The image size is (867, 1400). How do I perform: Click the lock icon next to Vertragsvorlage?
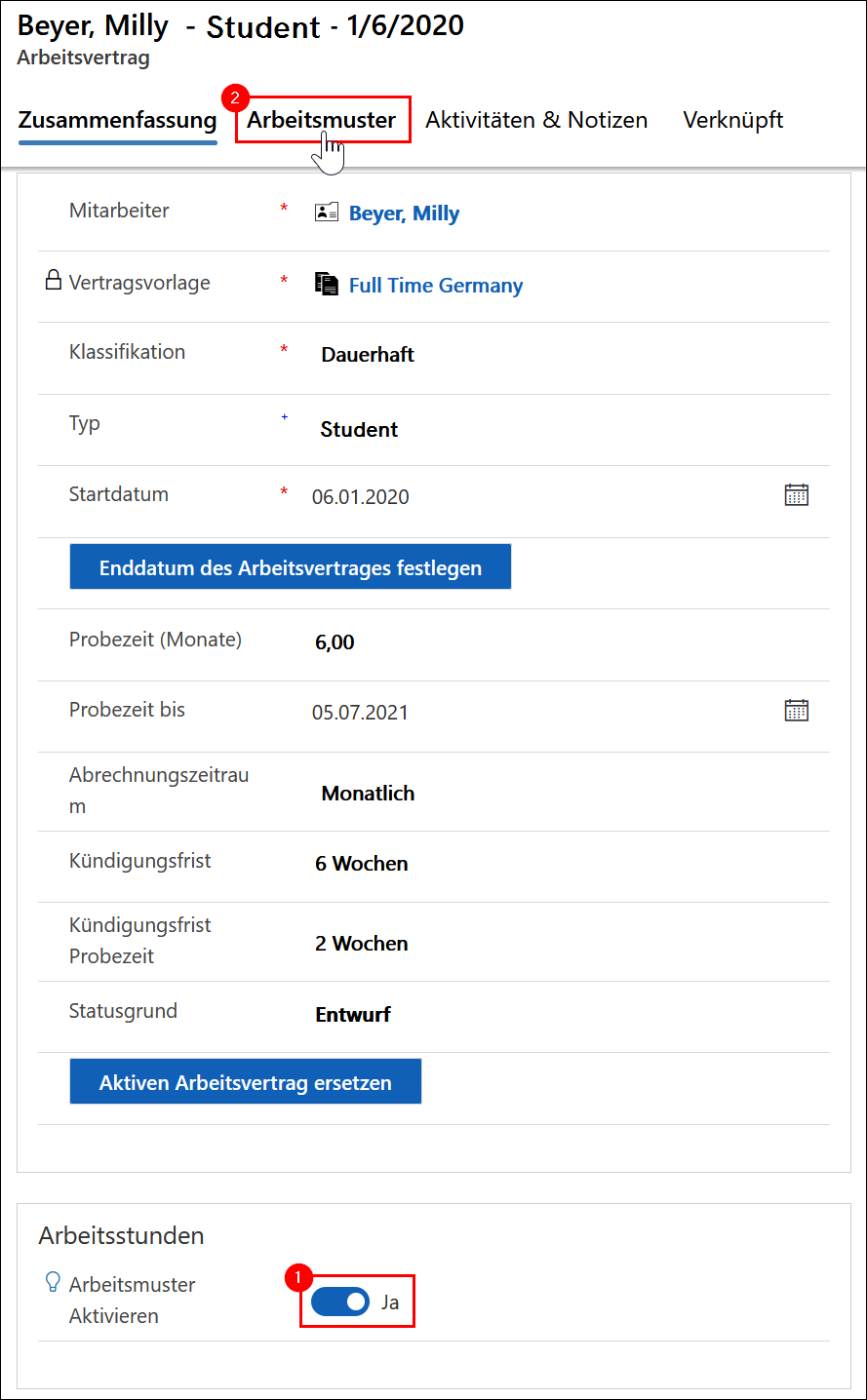(54, 281)
